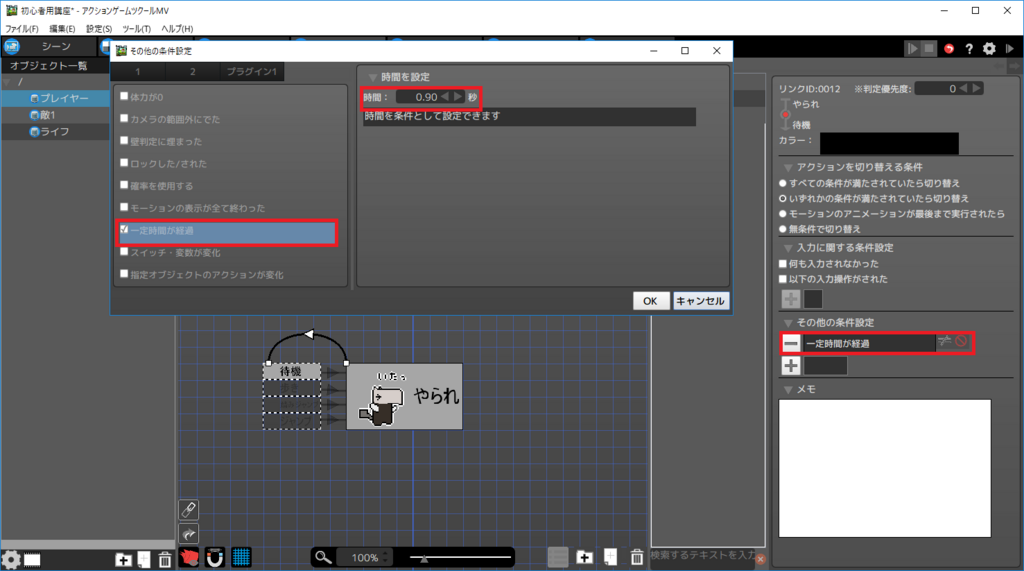The image size is (1024, 571).
Task: Check 何も入力されなかった checkbox
Action: (783, 264)
